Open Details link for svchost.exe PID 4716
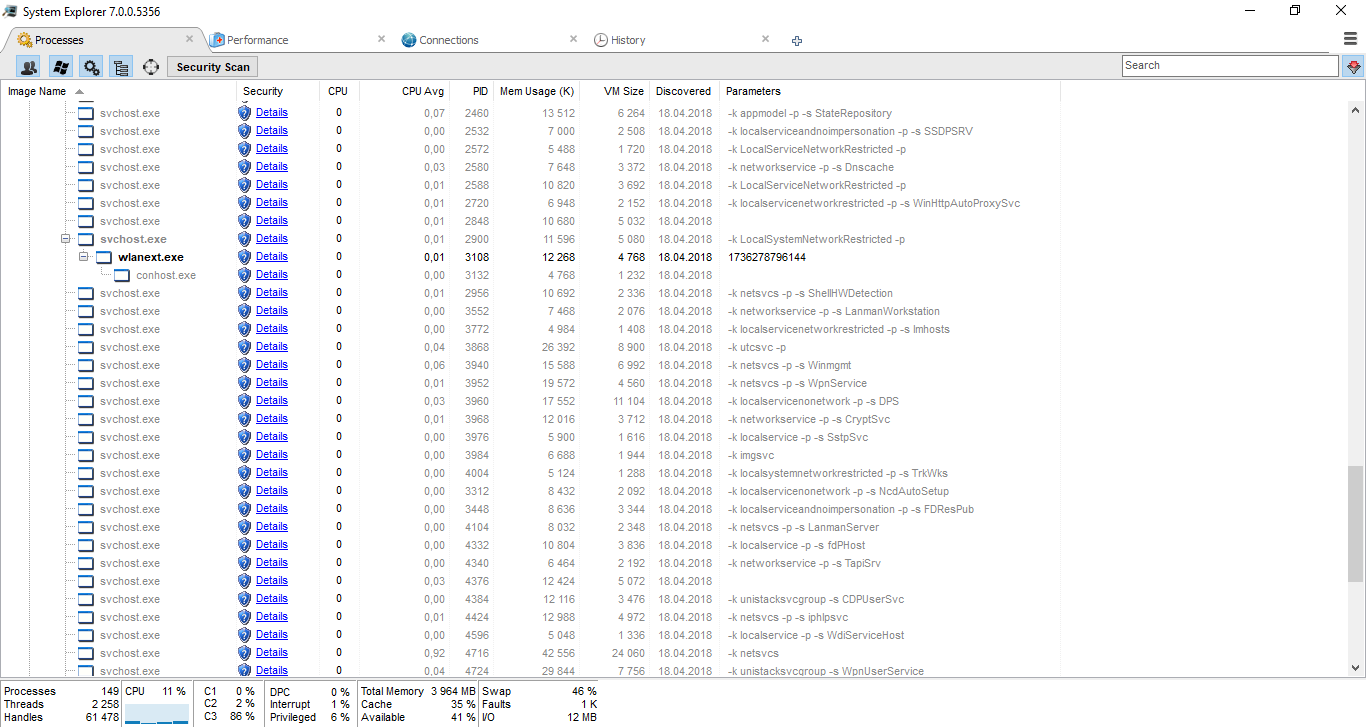Viewport: 1366px width, 728px height. click(271, 652)
